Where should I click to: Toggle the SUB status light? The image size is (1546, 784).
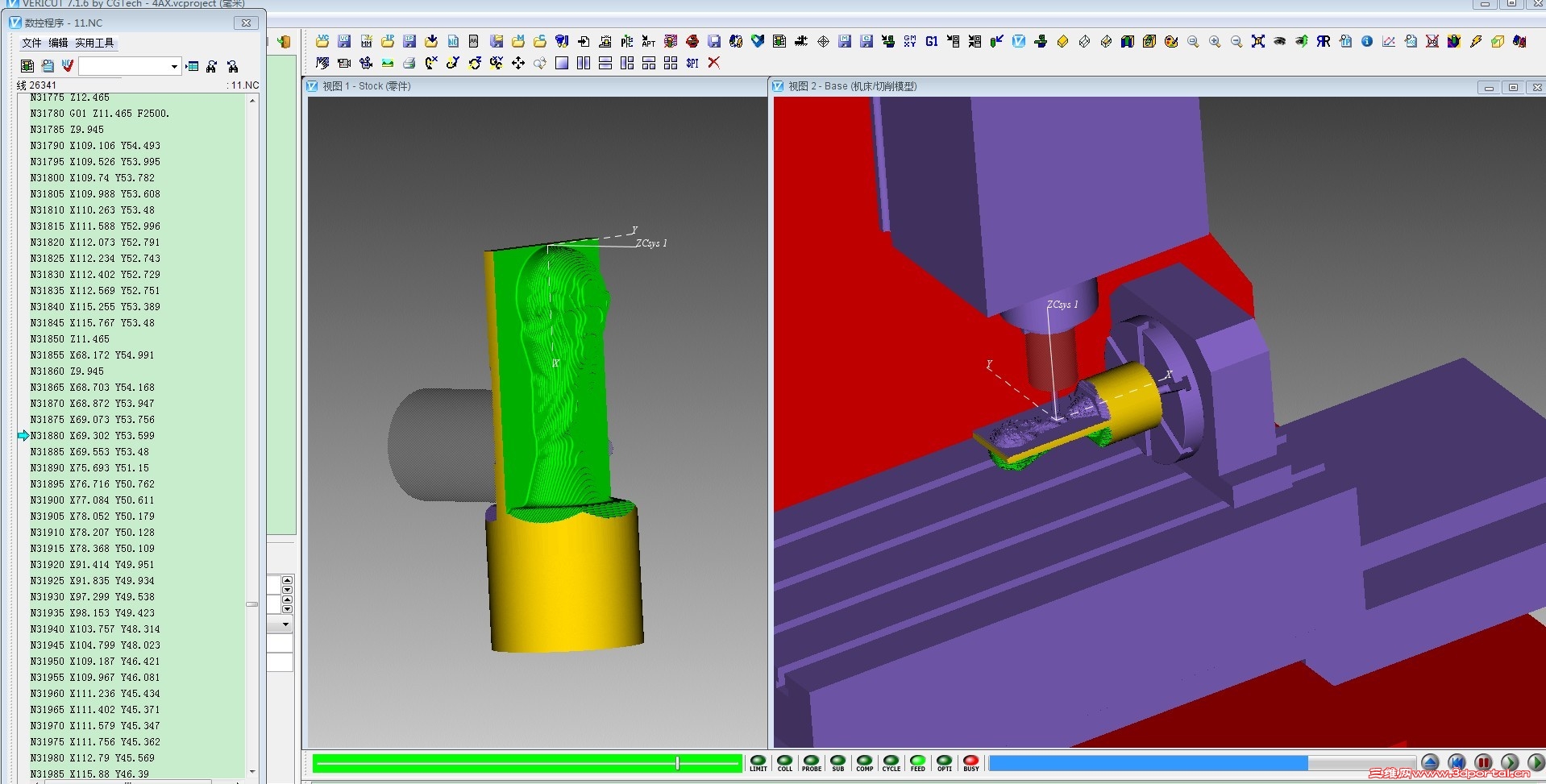point(838,763)
